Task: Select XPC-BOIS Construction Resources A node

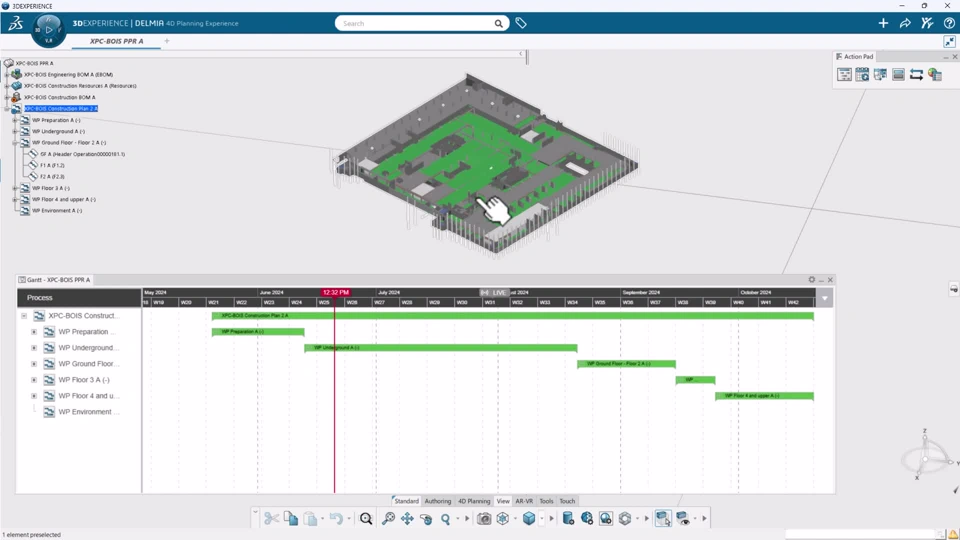Action: (80, 86)
